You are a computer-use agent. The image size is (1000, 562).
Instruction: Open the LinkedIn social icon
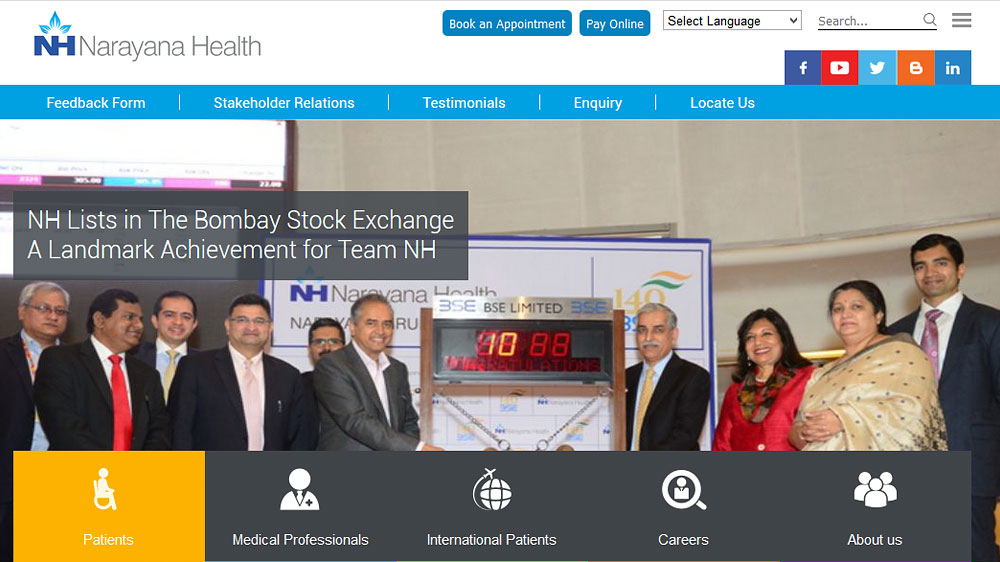tap(953, 68)
